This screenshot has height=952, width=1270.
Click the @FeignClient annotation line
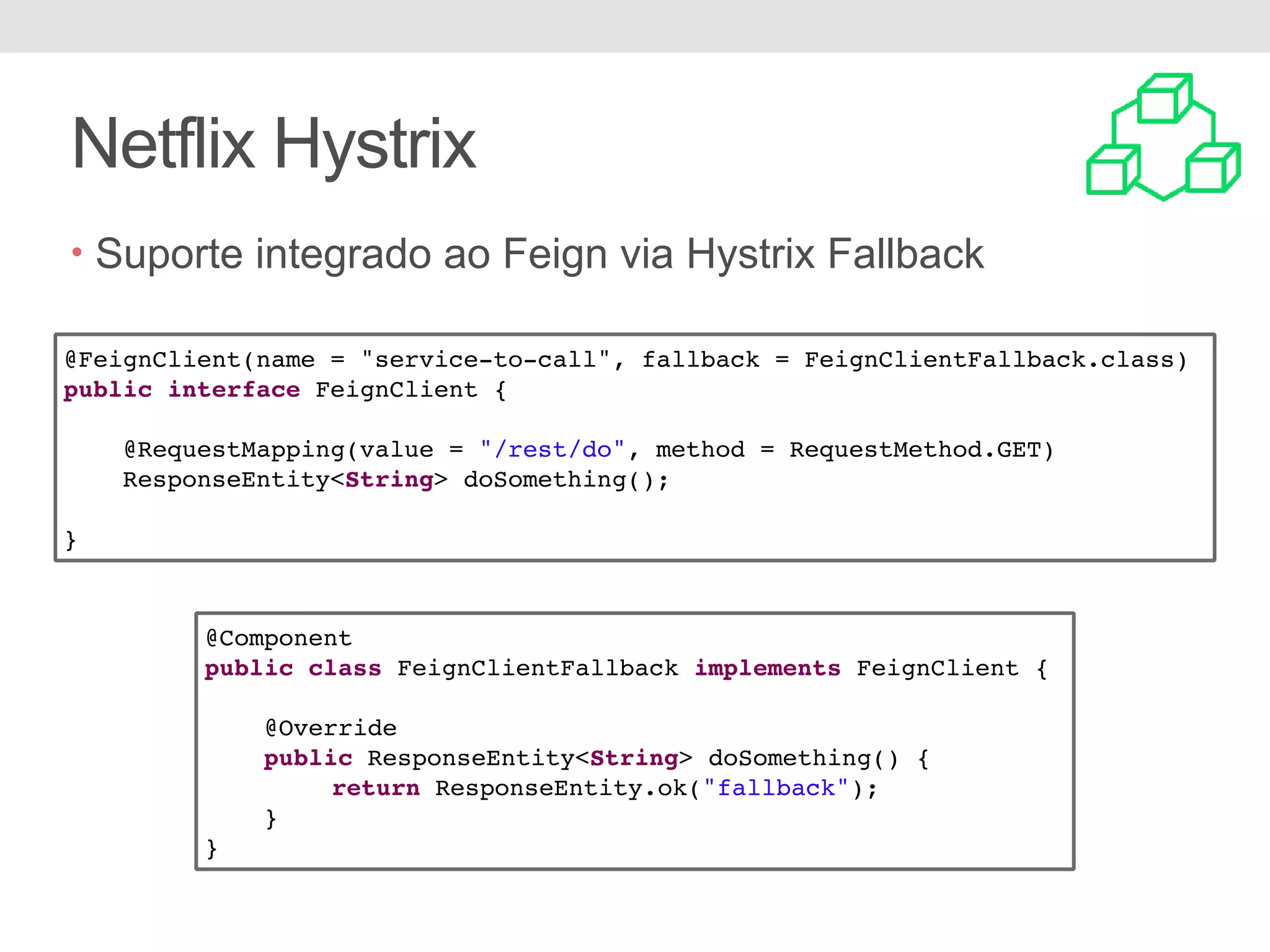626,359
